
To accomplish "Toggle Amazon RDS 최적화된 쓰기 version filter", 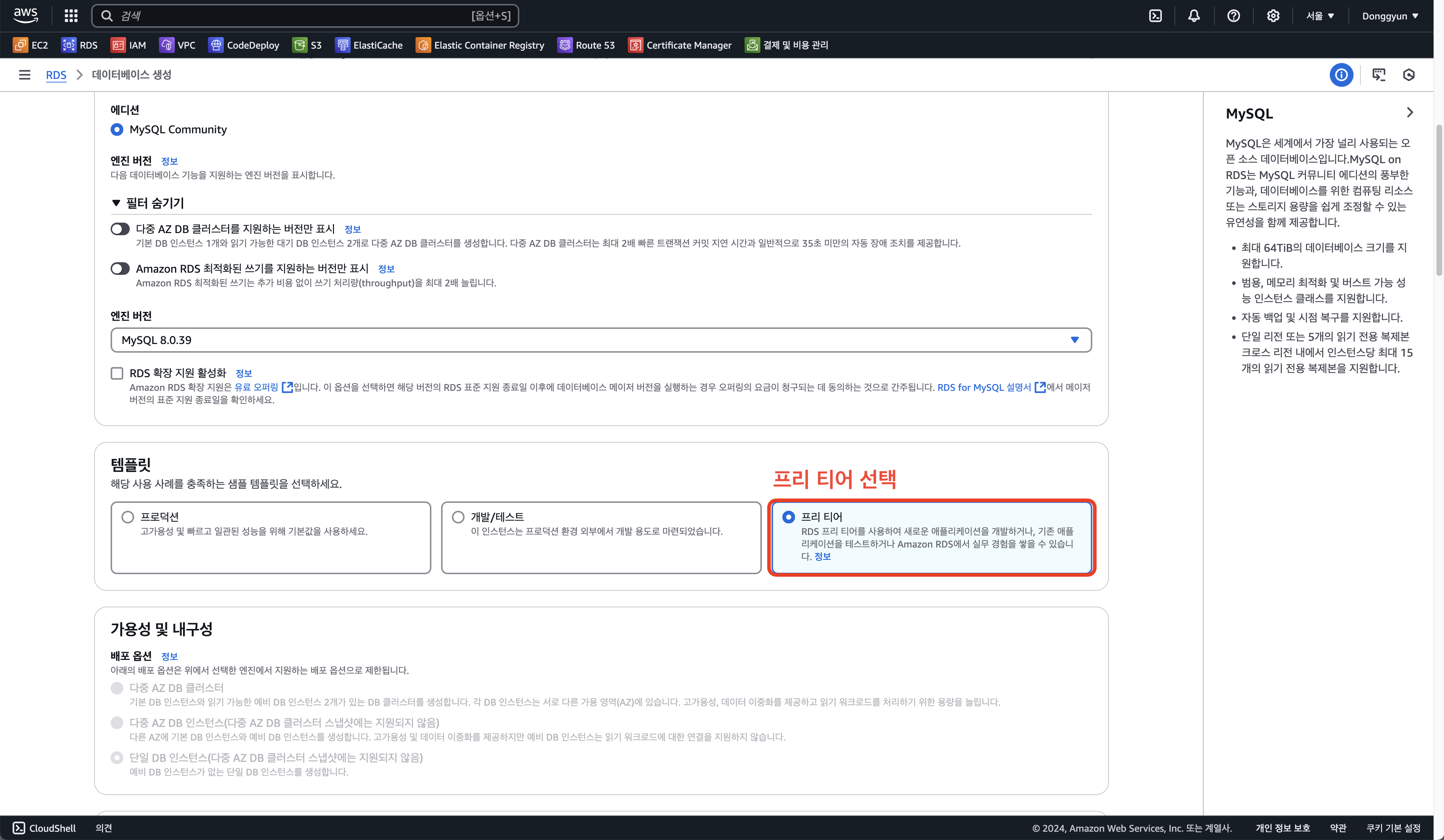I will point(120,269).
